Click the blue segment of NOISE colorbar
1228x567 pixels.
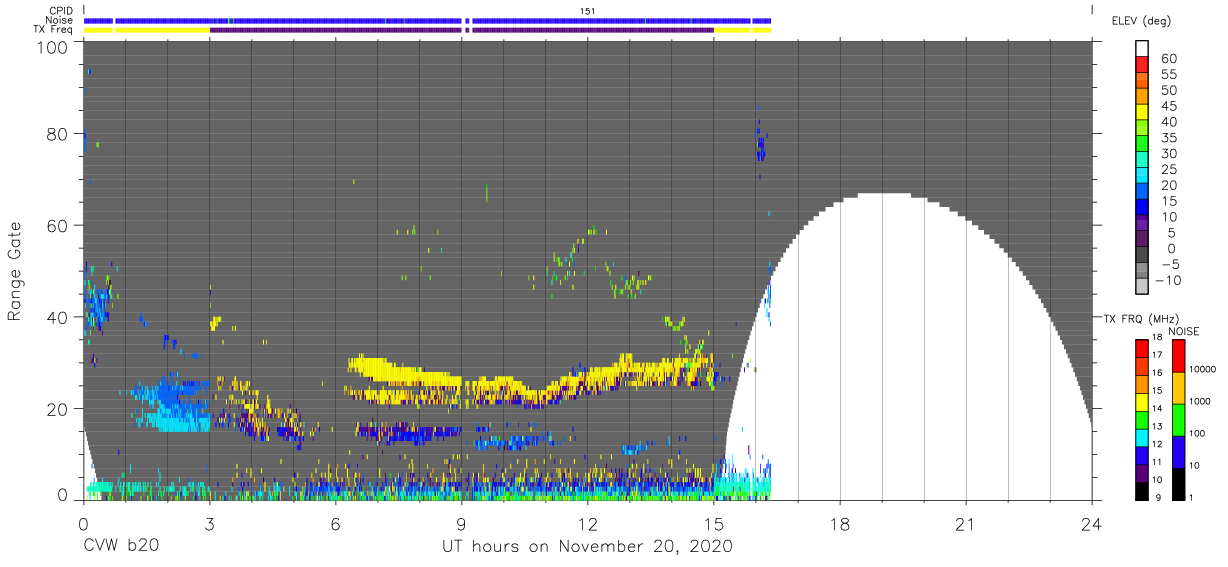coord(1178,452)
